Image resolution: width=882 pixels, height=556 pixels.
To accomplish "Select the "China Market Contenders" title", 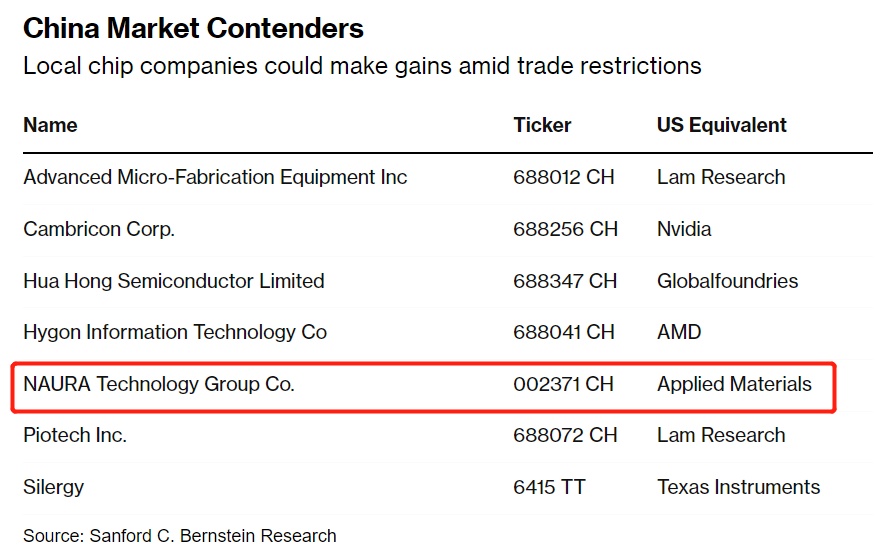I will point(193,28).
